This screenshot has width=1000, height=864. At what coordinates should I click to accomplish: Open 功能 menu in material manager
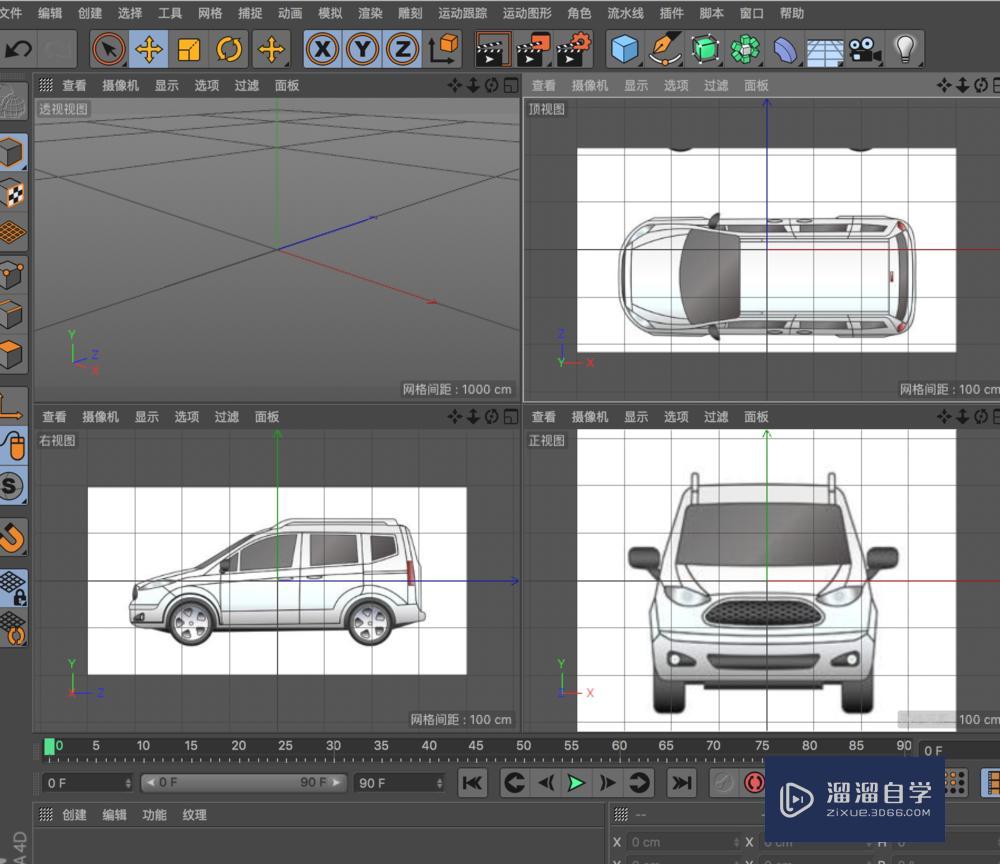pyautogui.click(x=154, y=815)
